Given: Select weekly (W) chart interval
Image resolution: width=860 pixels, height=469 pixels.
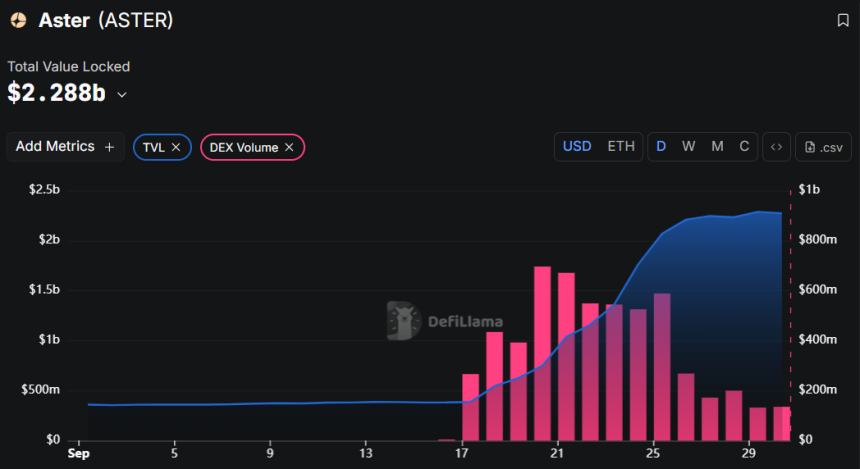Looking at the screenshot, I should point(689,147).
